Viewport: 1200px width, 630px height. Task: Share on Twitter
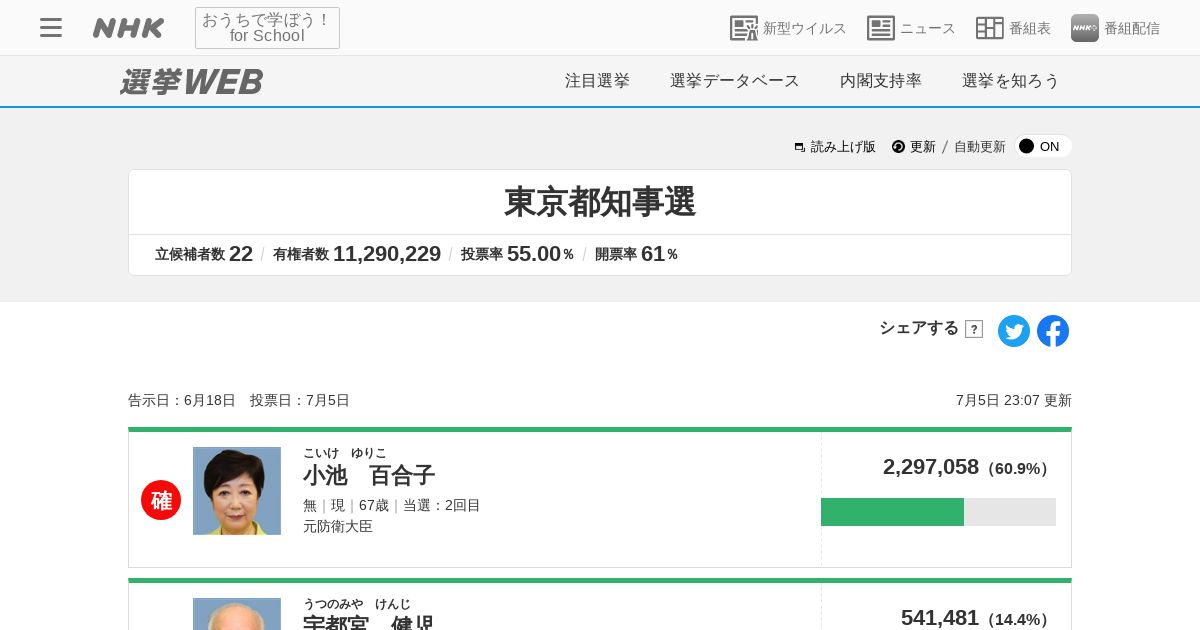1014,331
